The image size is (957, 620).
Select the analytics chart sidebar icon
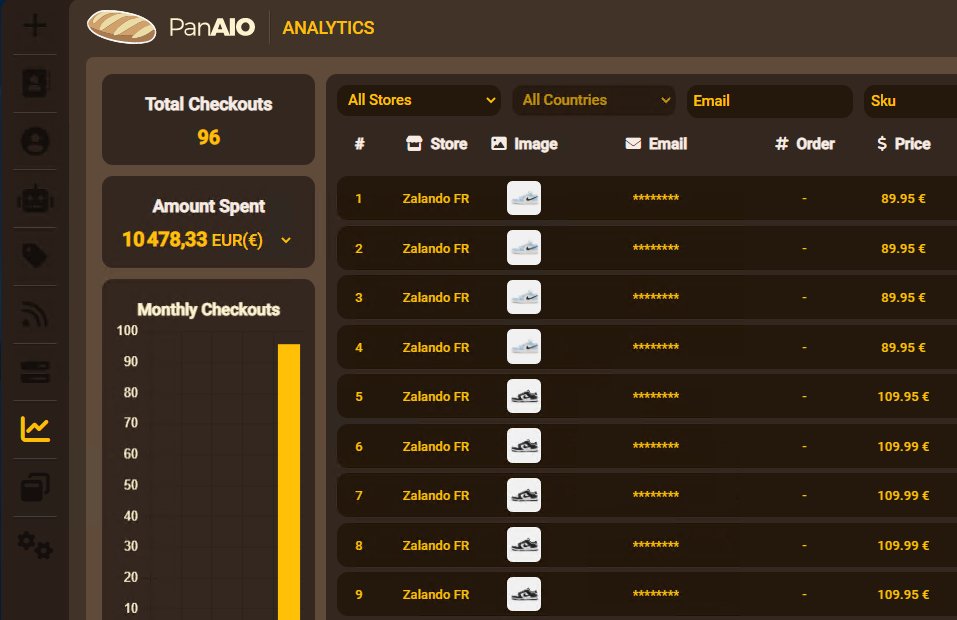35,429
